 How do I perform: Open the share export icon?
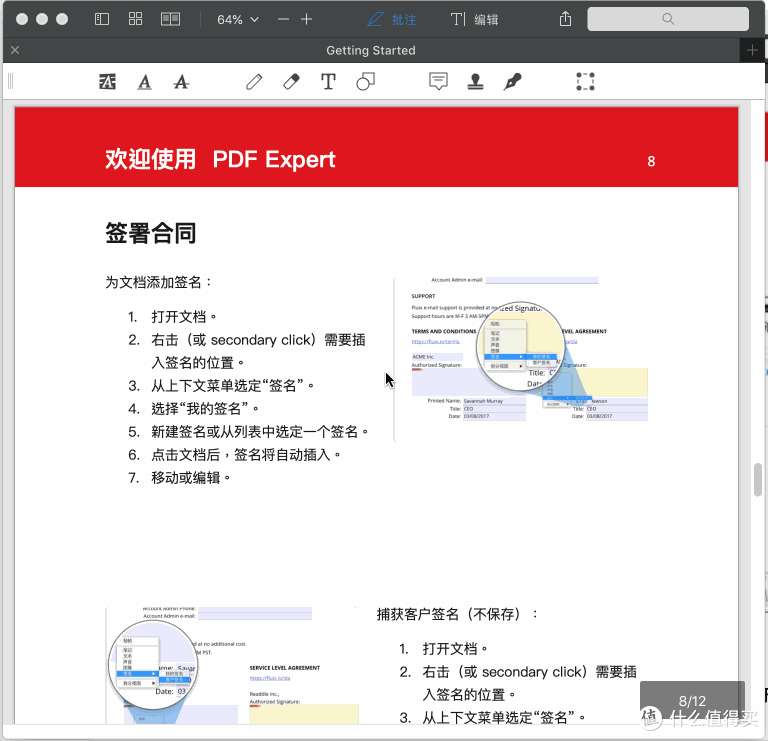click(x=565, y=19)
